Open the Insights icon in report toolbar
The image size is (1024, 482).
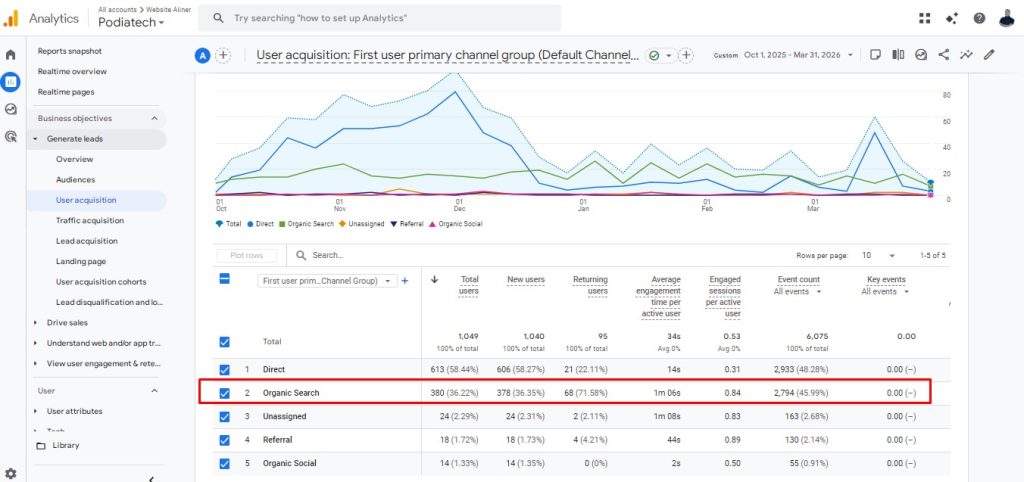click(x=967, y=55)
